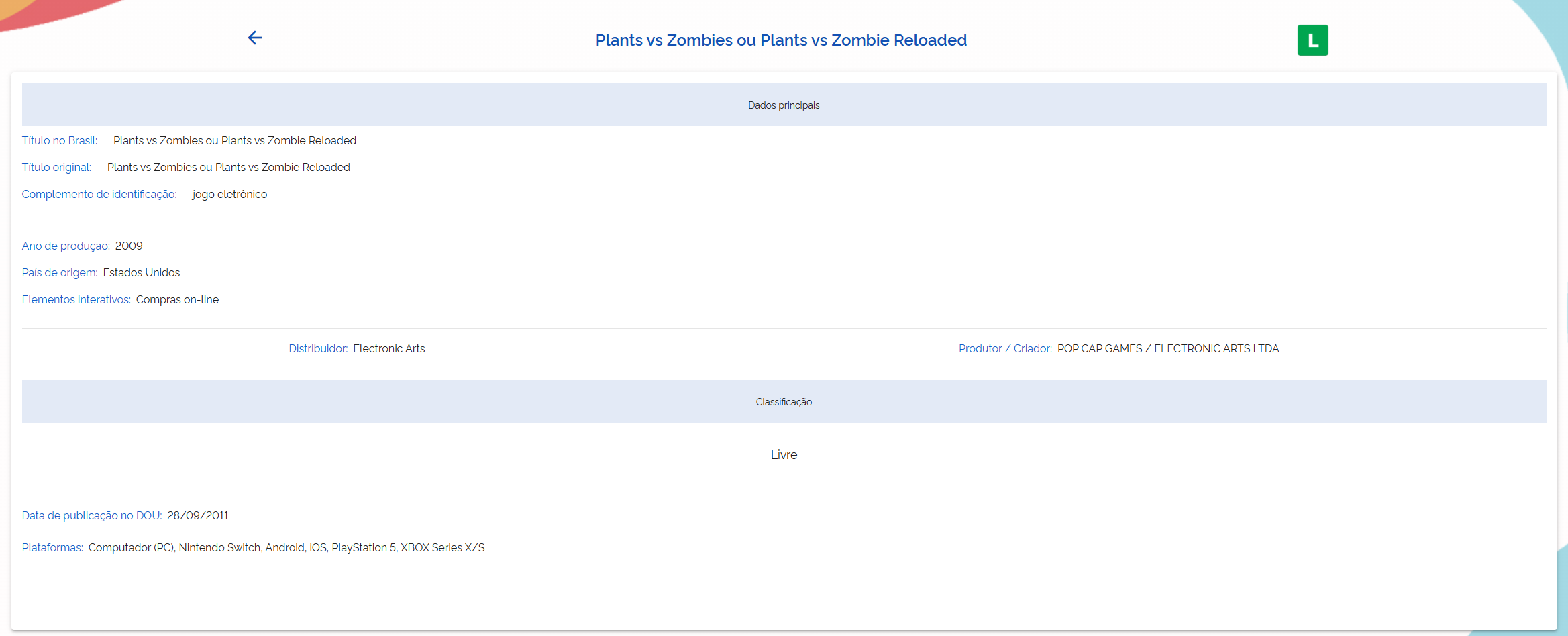Select 'Estados Unidos' as país de origem

(x=142, y=272)
